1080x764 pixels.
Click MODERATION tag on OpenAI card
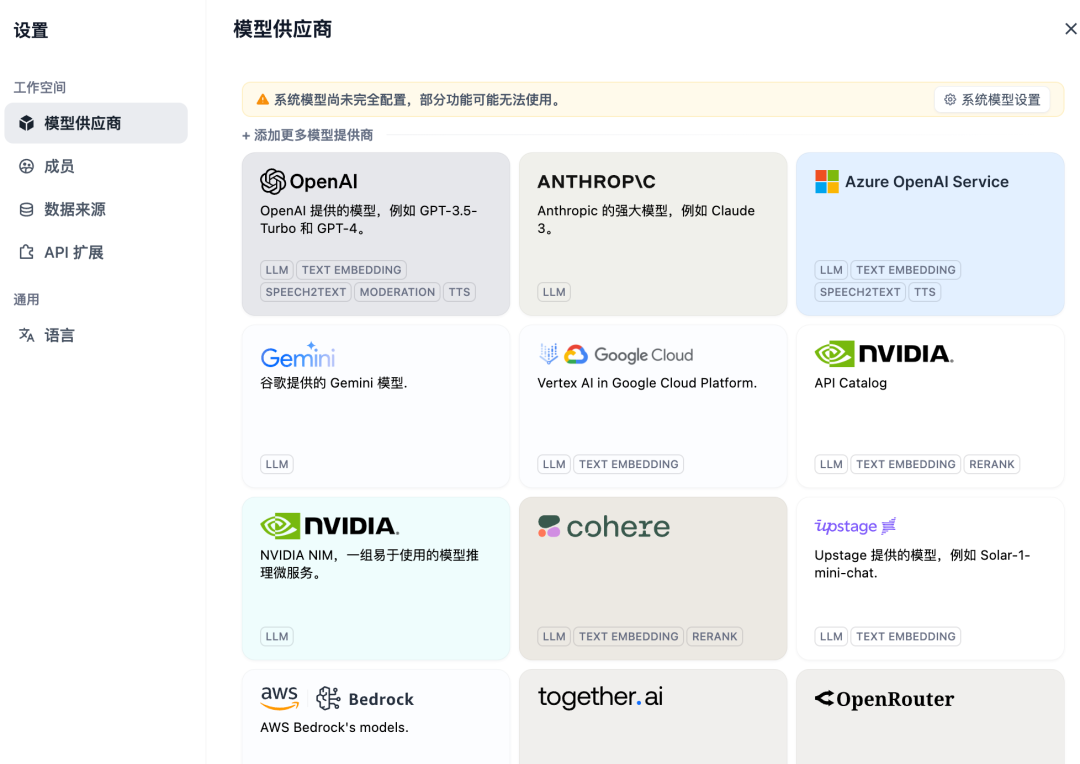click(397, 292)
